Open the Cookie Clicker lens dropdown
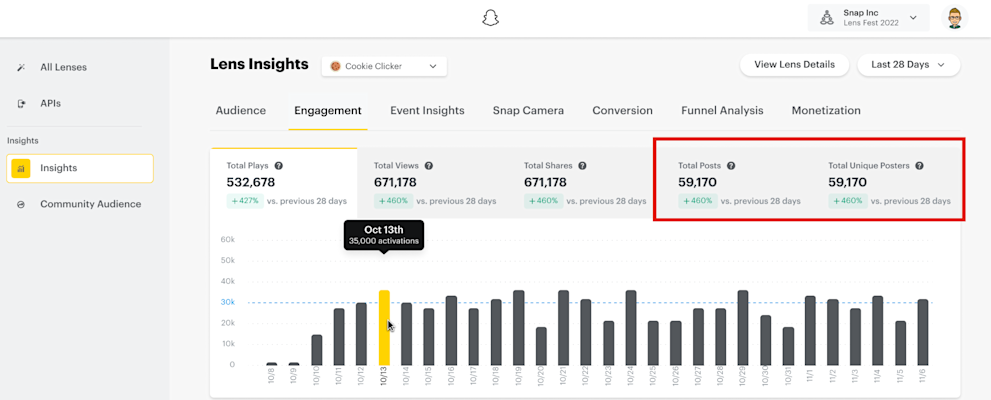Screen dimensions: 991x400 (384, 66)
